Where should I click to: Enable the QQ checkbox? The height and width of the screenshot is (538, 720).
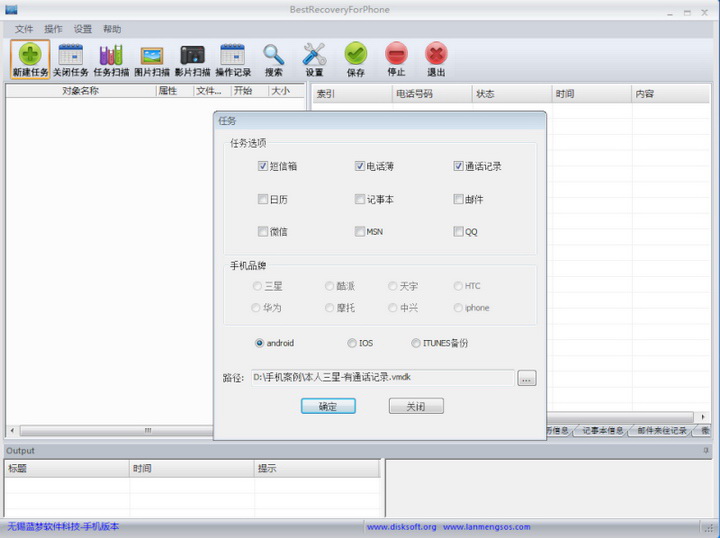(x=458, y=231)
